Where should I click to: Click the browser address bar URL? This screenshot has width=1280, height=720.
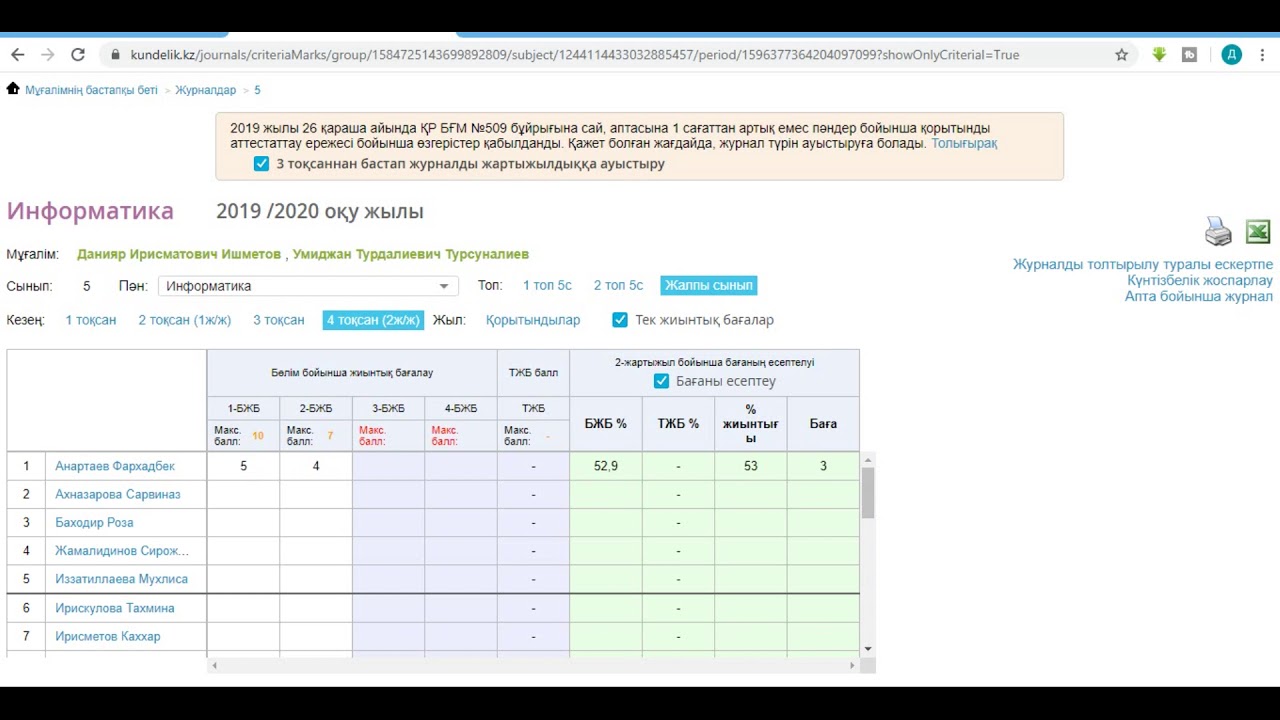click(x=575, y=55)
